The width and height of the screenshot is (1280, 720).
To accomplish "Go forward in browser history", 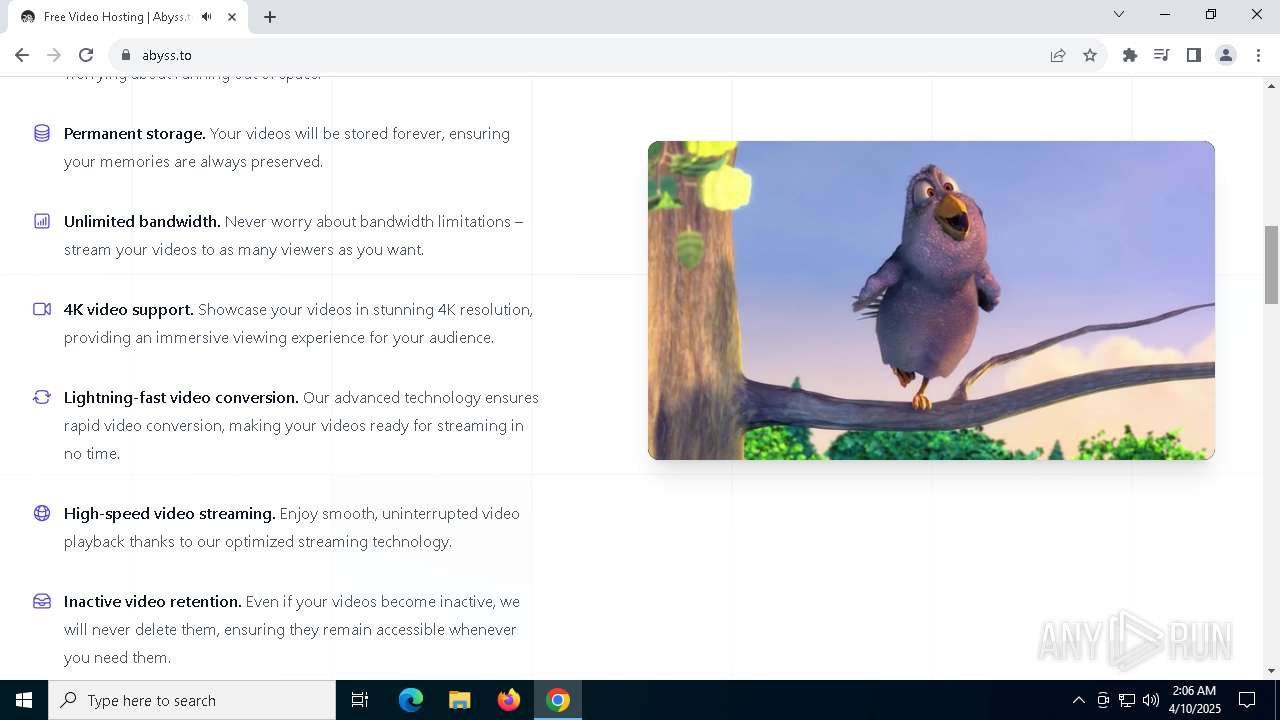I will tap(54, 55).
